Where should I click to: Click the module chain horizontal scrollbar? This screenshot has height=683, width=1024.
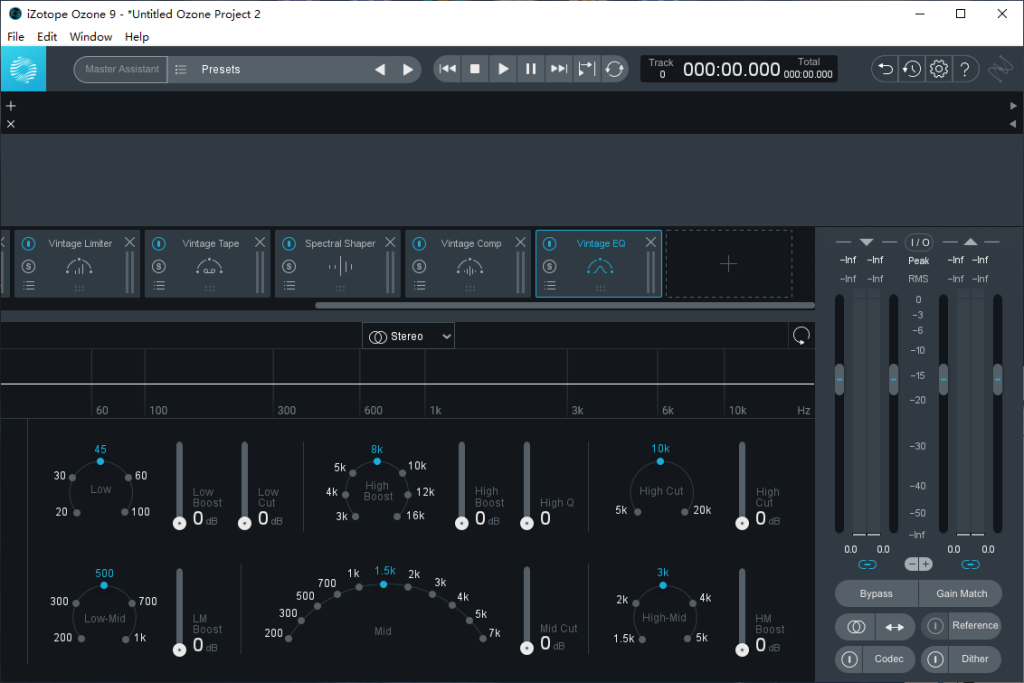click(565, 305)
